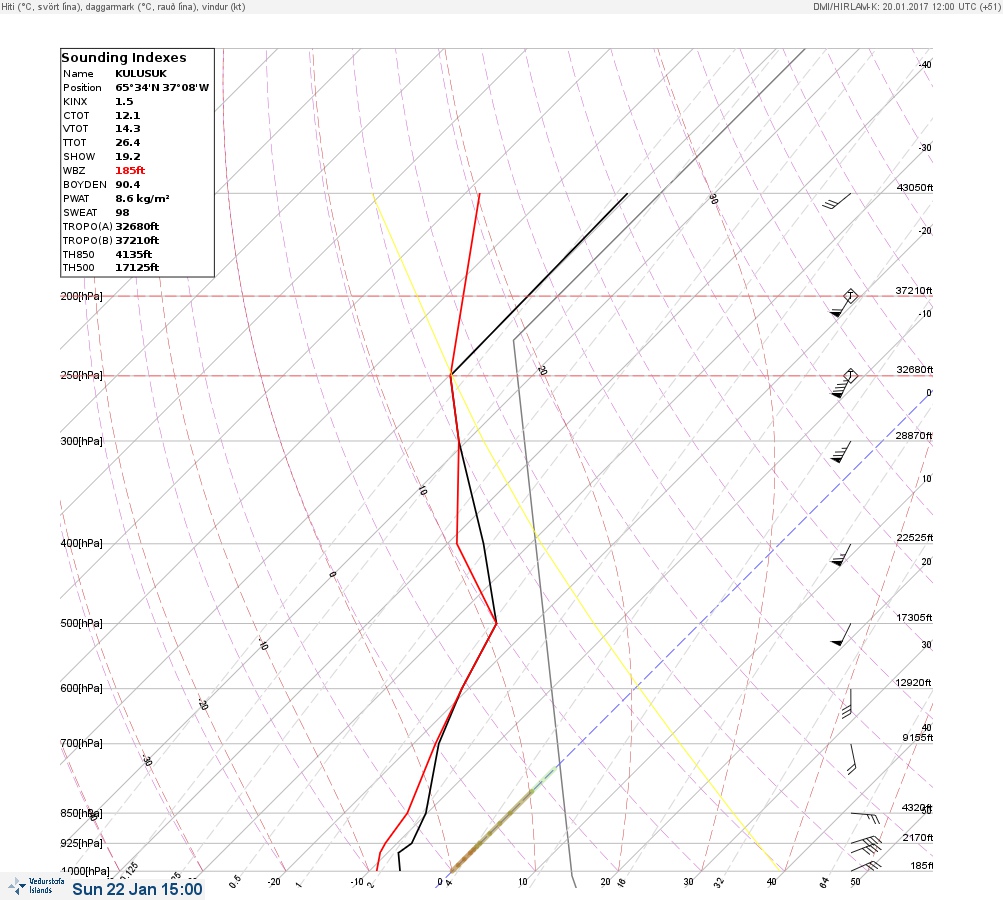Click the DMI/HIRLAM-K model run header
The width and height of the screenshot is (1003, 900).
click(906, 6)
